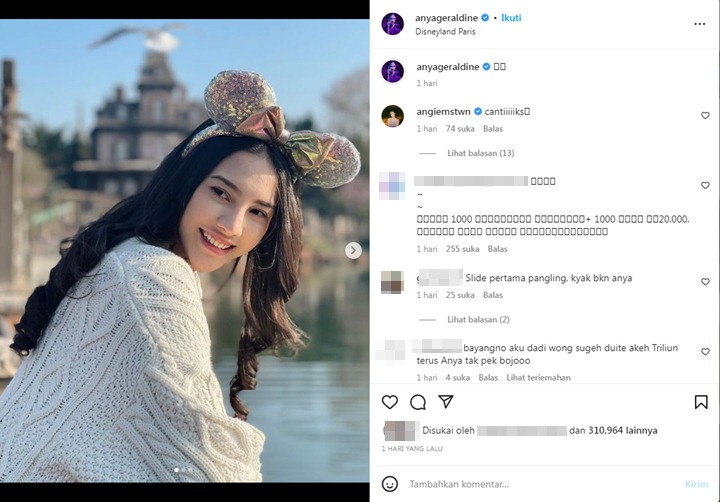Open anyageraldine username in caption
The height and width of the screenshot is (502, 720).
tap(448, 67)
